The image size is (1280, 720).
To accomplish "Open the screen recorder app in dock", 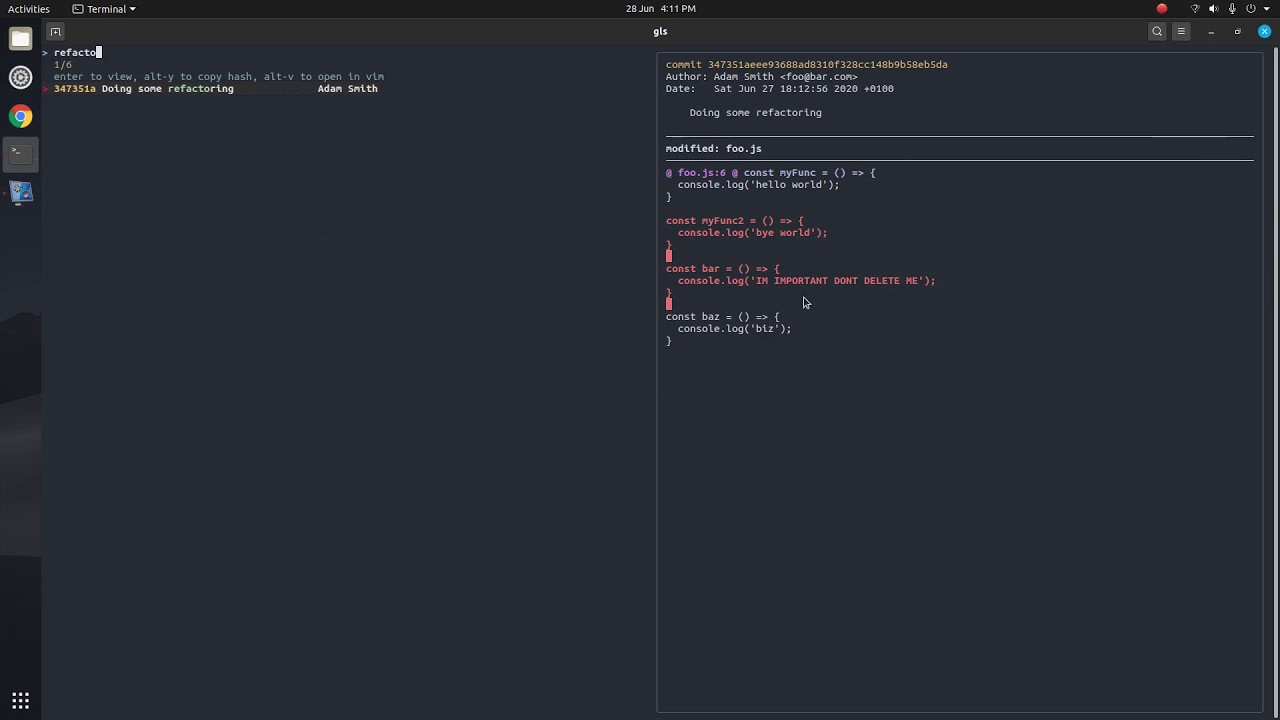I will pos(20,192).
